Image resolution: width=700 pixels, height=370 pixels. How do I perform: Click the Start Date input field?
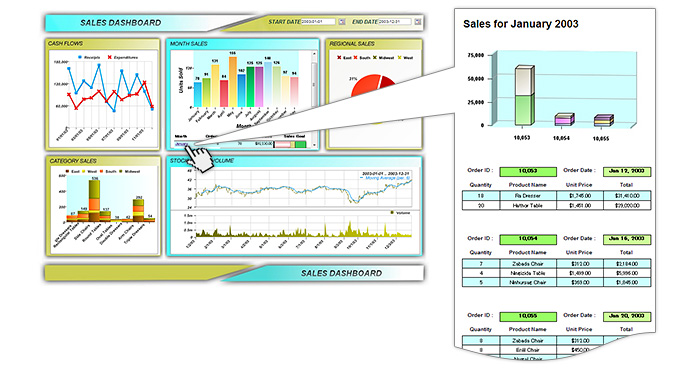(x=318, y=21)
